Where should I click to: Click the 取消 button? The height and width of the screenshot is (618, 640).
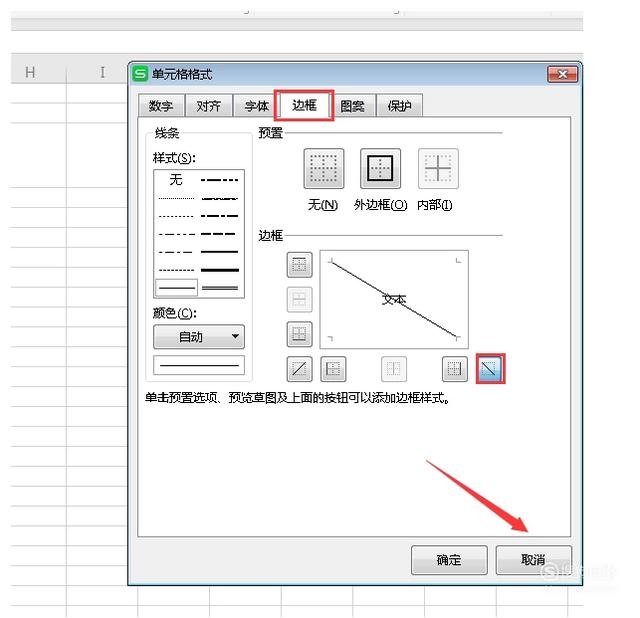[x=533, y=560]
